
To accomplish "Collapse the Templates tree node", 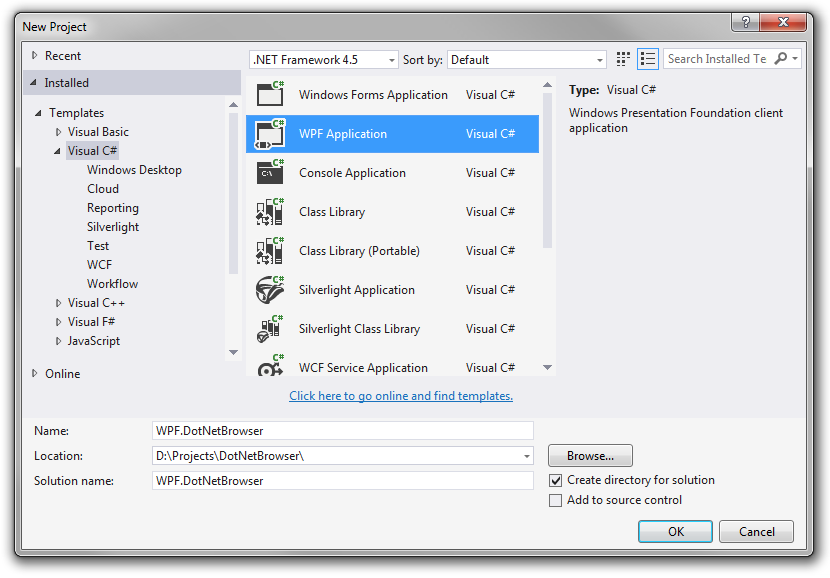I will [x=38, y=113].
